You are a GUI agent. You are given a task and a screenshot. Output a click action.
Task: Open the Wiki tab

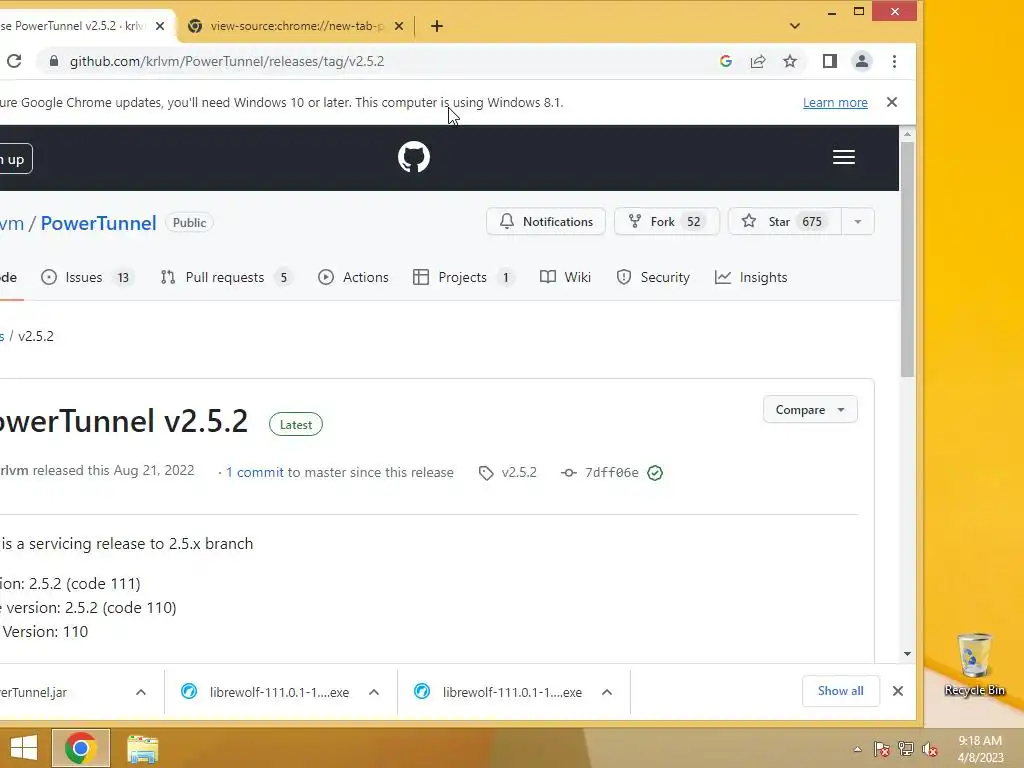tap(566, 278)
